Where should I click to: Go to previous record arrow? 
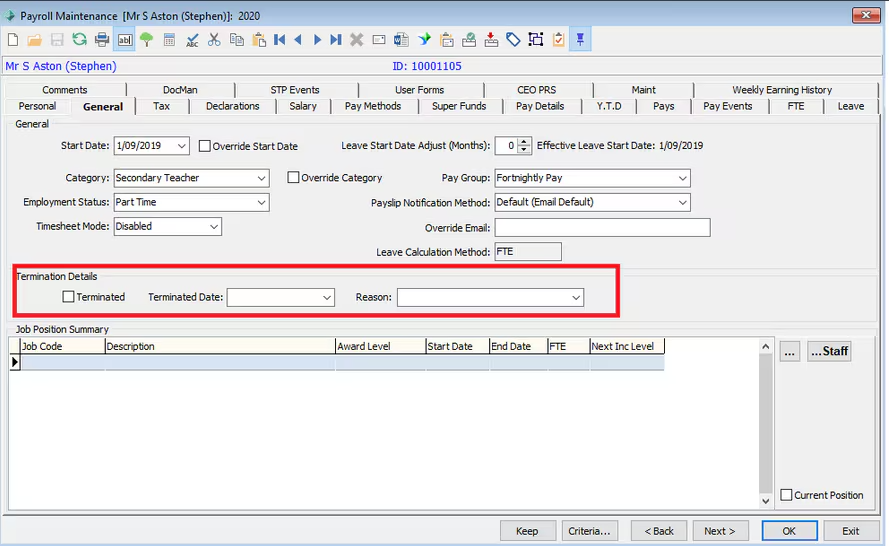pyautogui.click(x=298, y=40)
